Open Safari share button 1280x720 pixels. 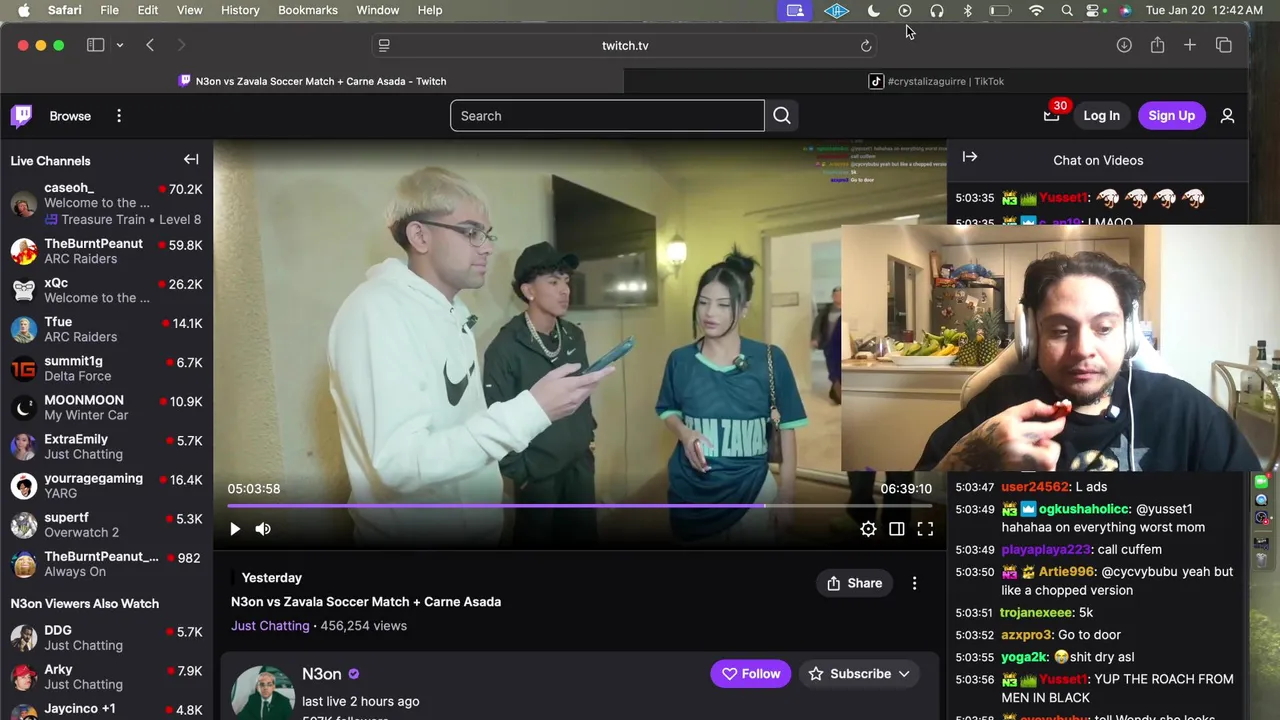tap(1157, 45)
